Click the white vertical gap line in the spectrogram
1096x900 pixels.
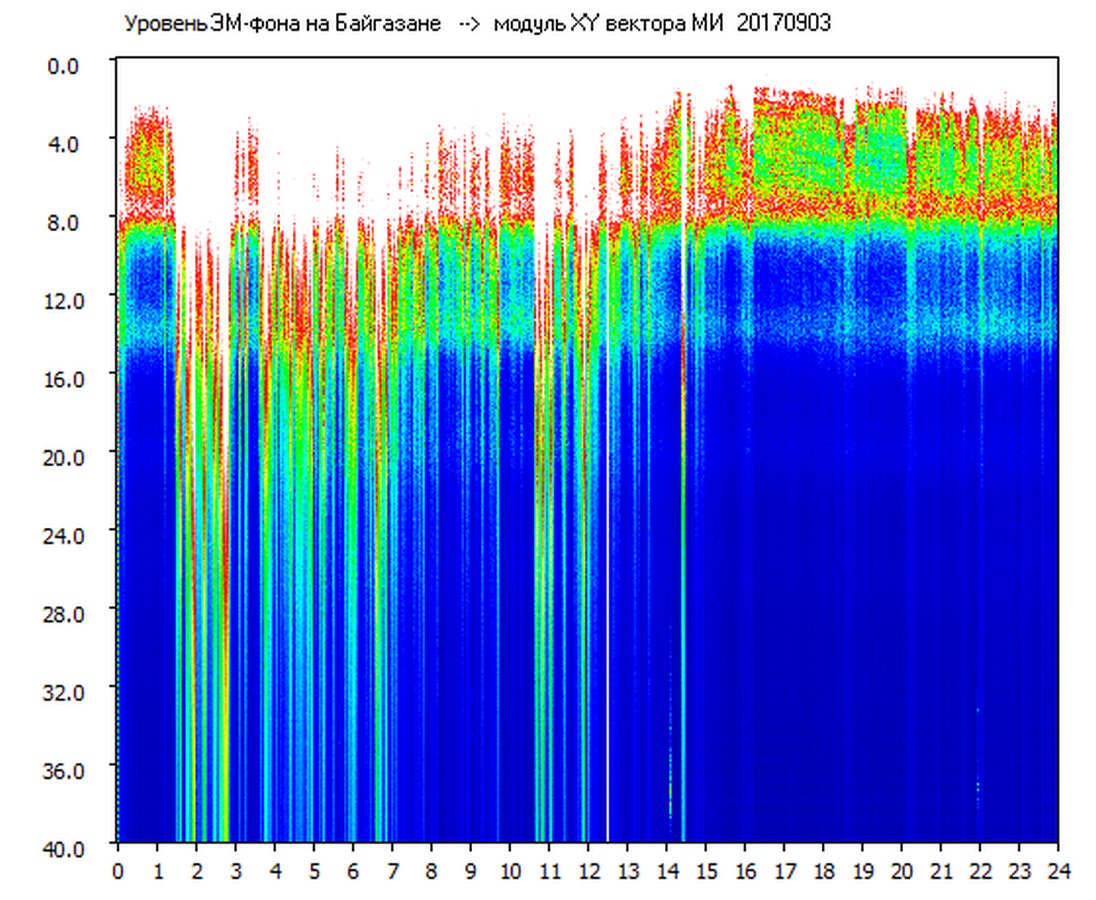coord(607,600)
